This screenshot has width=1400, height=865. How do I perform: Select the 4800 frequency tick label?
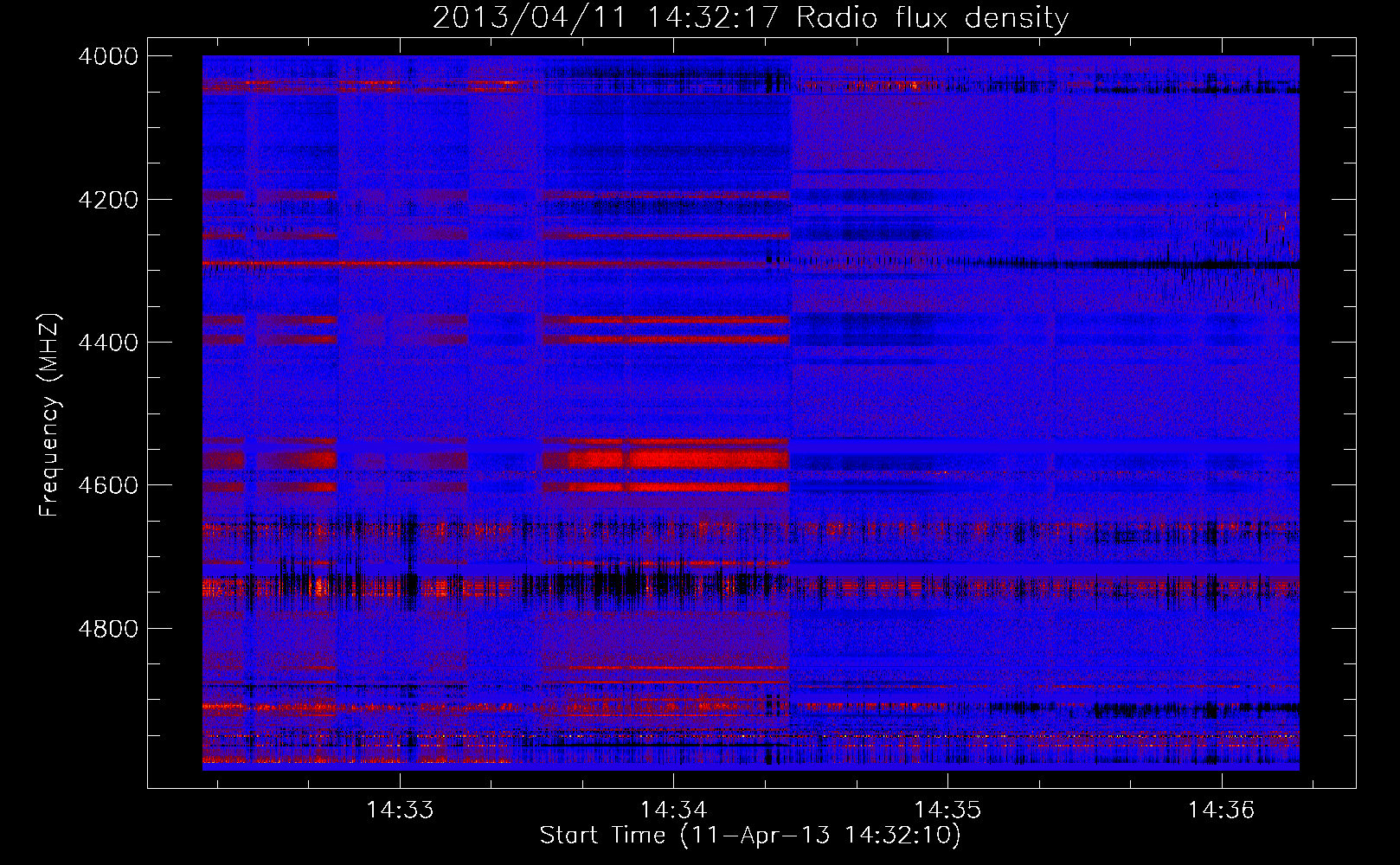108,629
